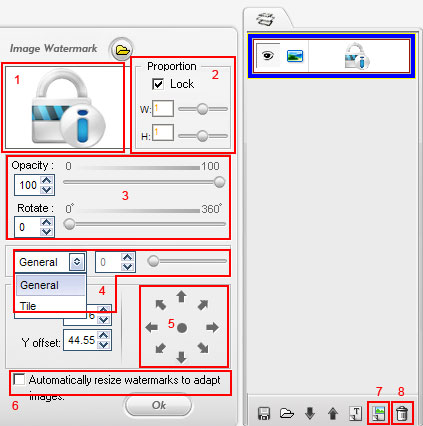
Task: Increase the Opacity value with the up stepper
Action: point(46,180)
